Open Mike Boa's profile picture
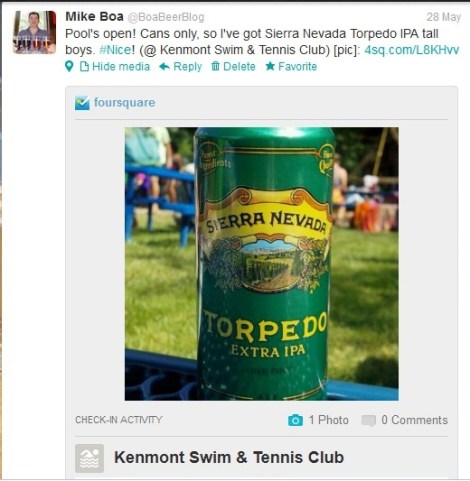 coord(34,32)
